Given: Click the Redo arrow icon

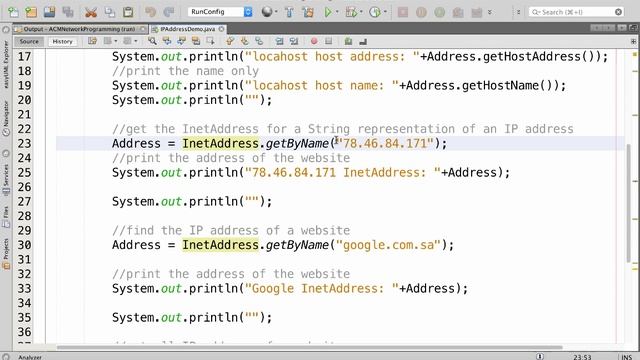Looking at the screenshot, I should tap(169, 12).
